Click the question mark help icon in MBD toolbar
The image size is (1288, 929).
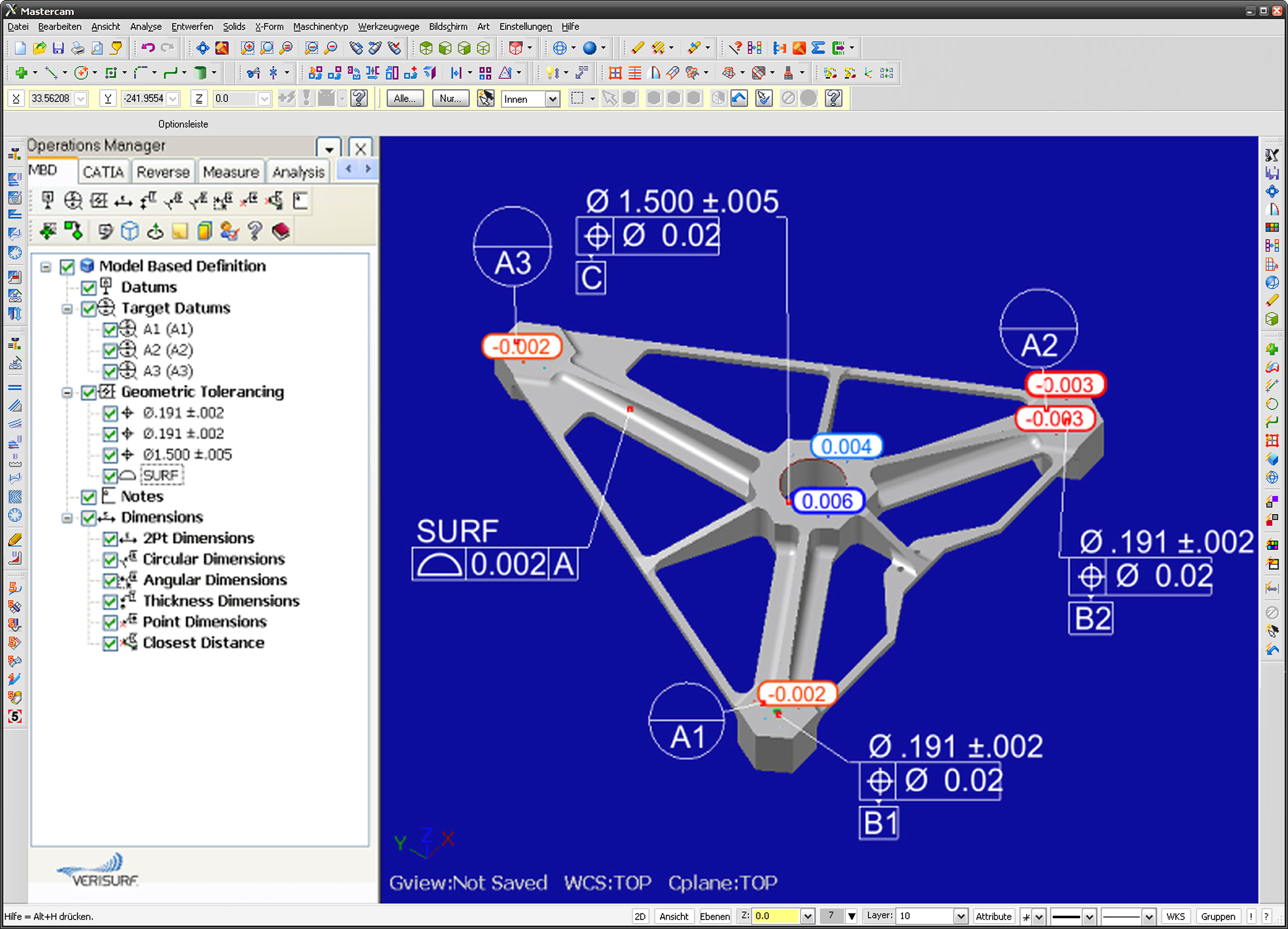coord(255,231)
